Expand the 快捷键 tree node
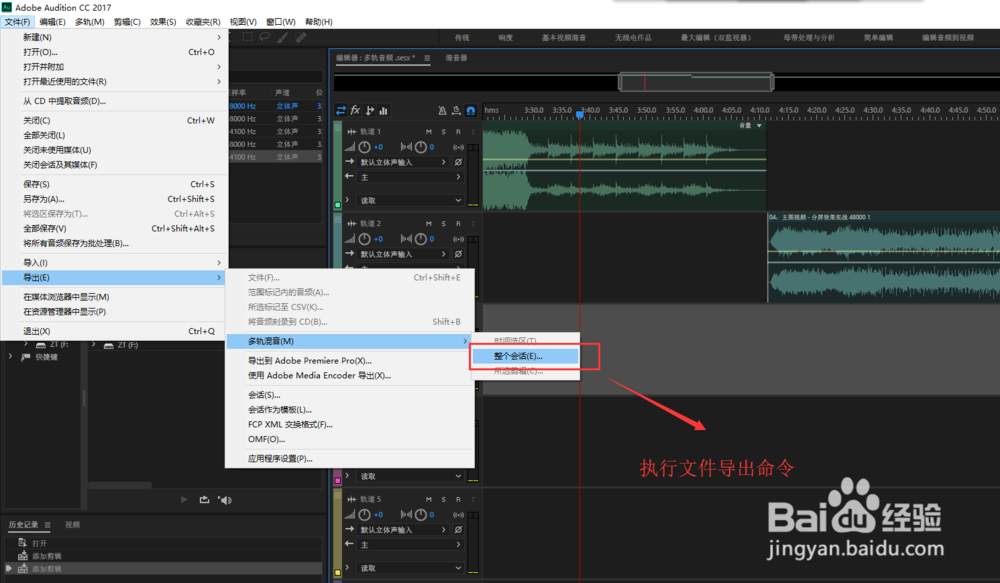Viewport: 1000px width, 583px height. tap(10, 357)
